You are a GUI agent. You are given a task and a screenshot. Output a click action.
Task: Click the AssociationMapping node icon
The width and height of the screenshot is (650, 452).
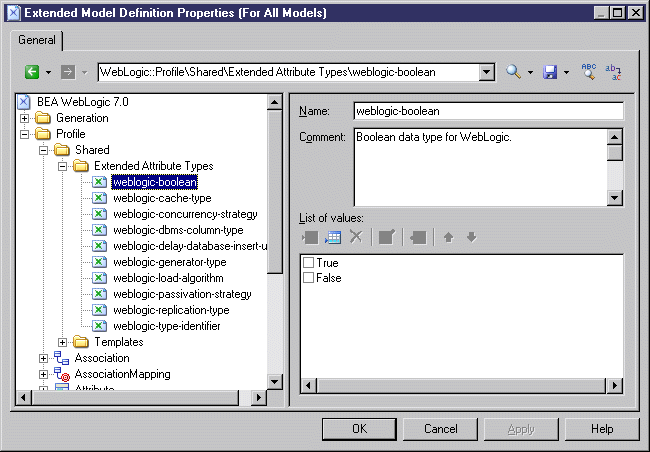pyautogui.click(x=61, y=374)
